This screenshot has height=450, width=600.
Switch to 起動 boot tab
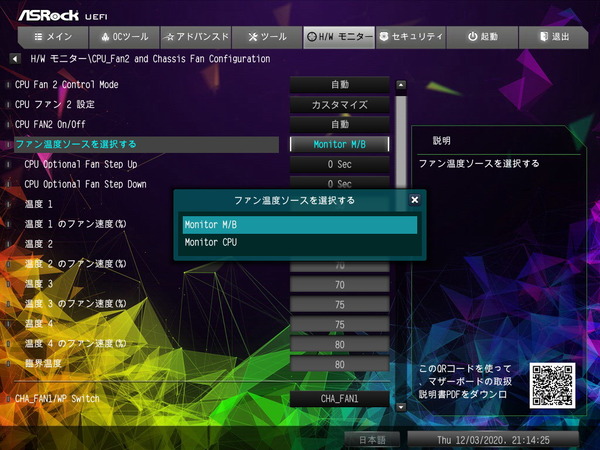pyautogui.click(x=482, y=37)
